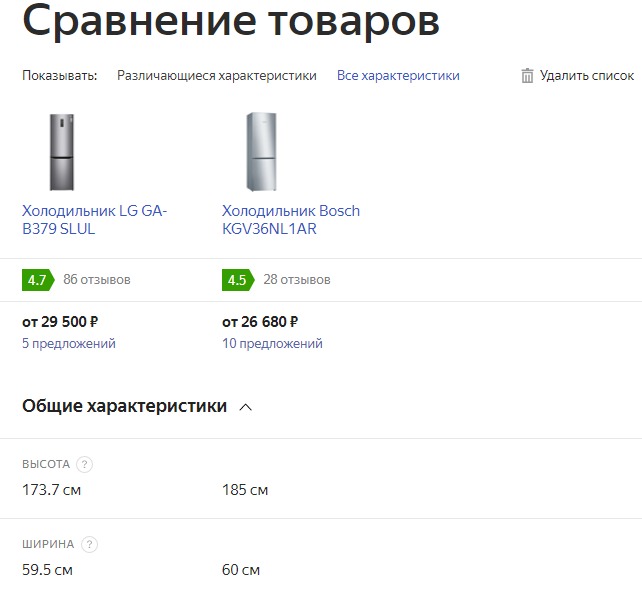Open the Холодильник Bosch KGV36NL1AR link

(x=291, y=220)
